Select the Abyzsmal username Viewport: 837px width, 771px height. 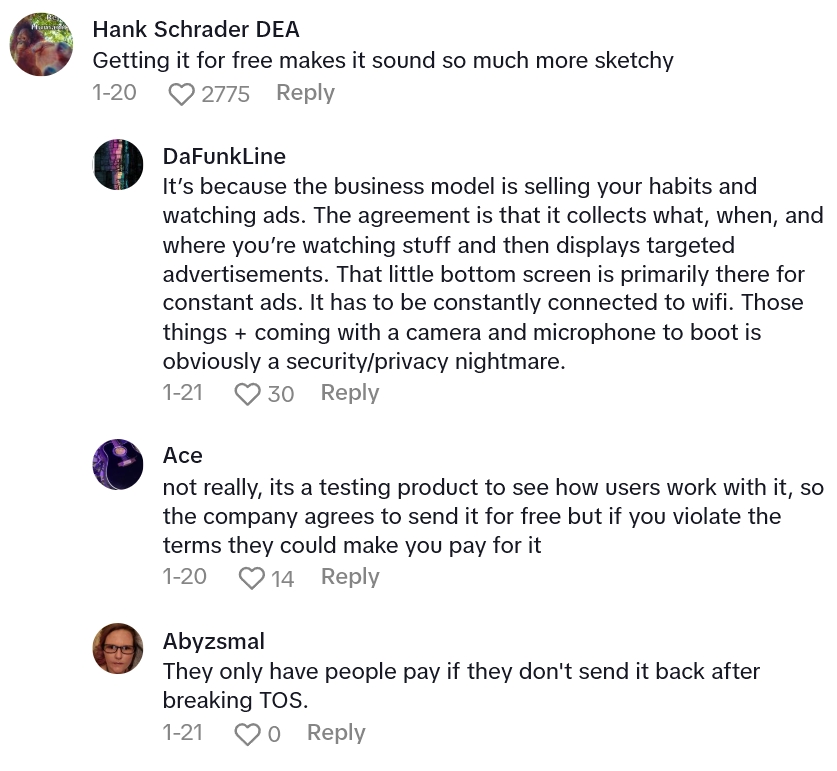pos(213,640)
